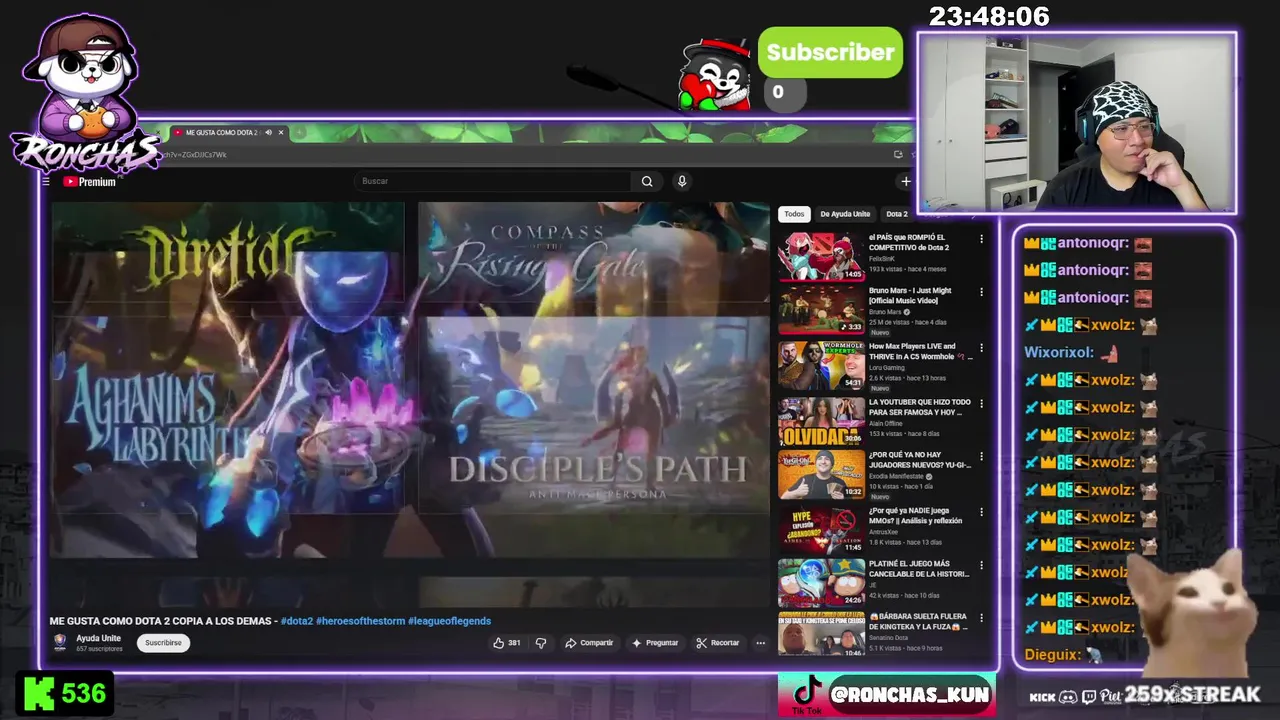Viewport: 1280px width, 720px height.
Task: Open the #heroesofthestorm hashtag link
Action: [x=360, y=621]
